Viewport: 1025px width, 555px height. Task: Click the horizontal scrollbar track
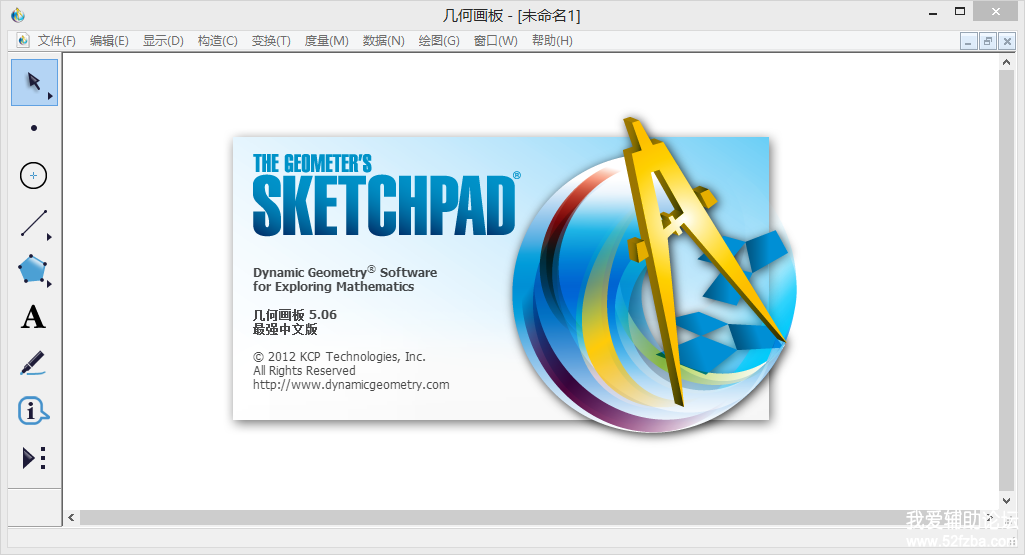pyautogui.click(x=531, y=518)
